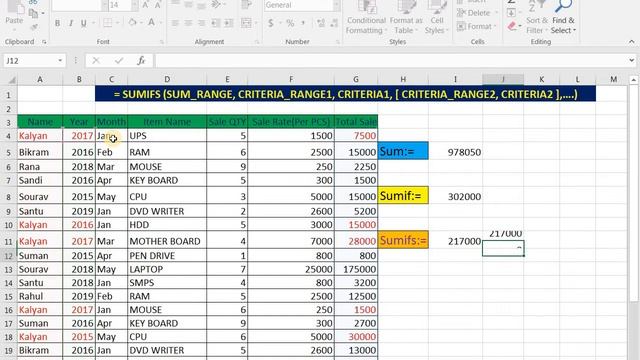Image resolution: width=640 pixels, height=360 pixels.
Task: Open font size dropdown arrow
Action: coord(134,5)
